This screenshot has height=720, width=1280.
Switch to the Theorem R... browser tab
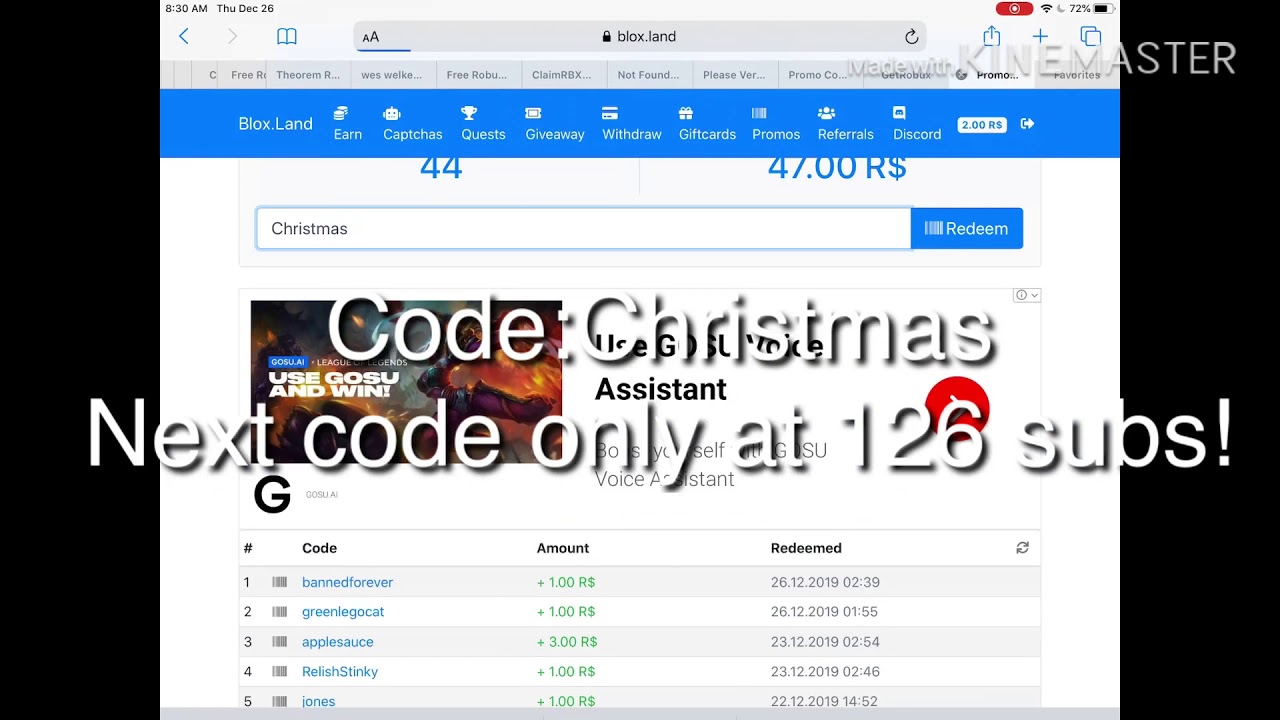pyautogui.click(x=307, y=75)
